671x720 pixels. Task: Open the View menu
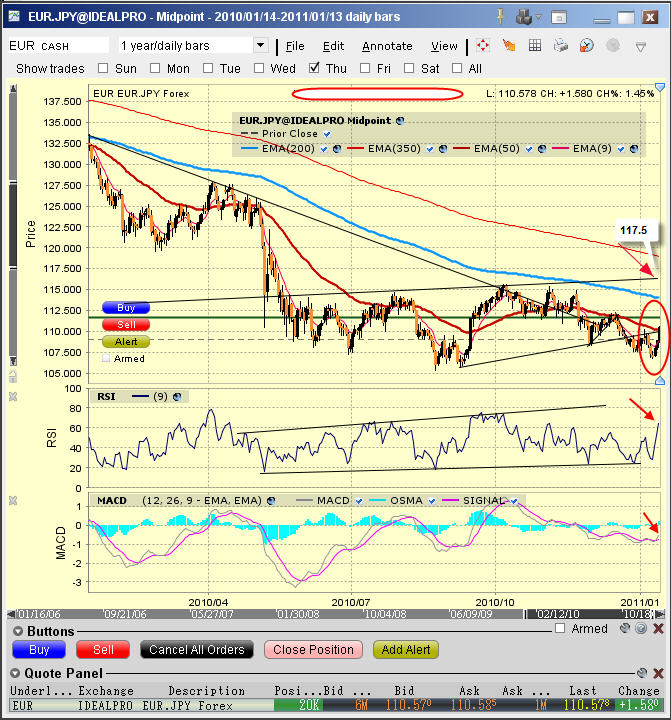click(x=444, y=46)
